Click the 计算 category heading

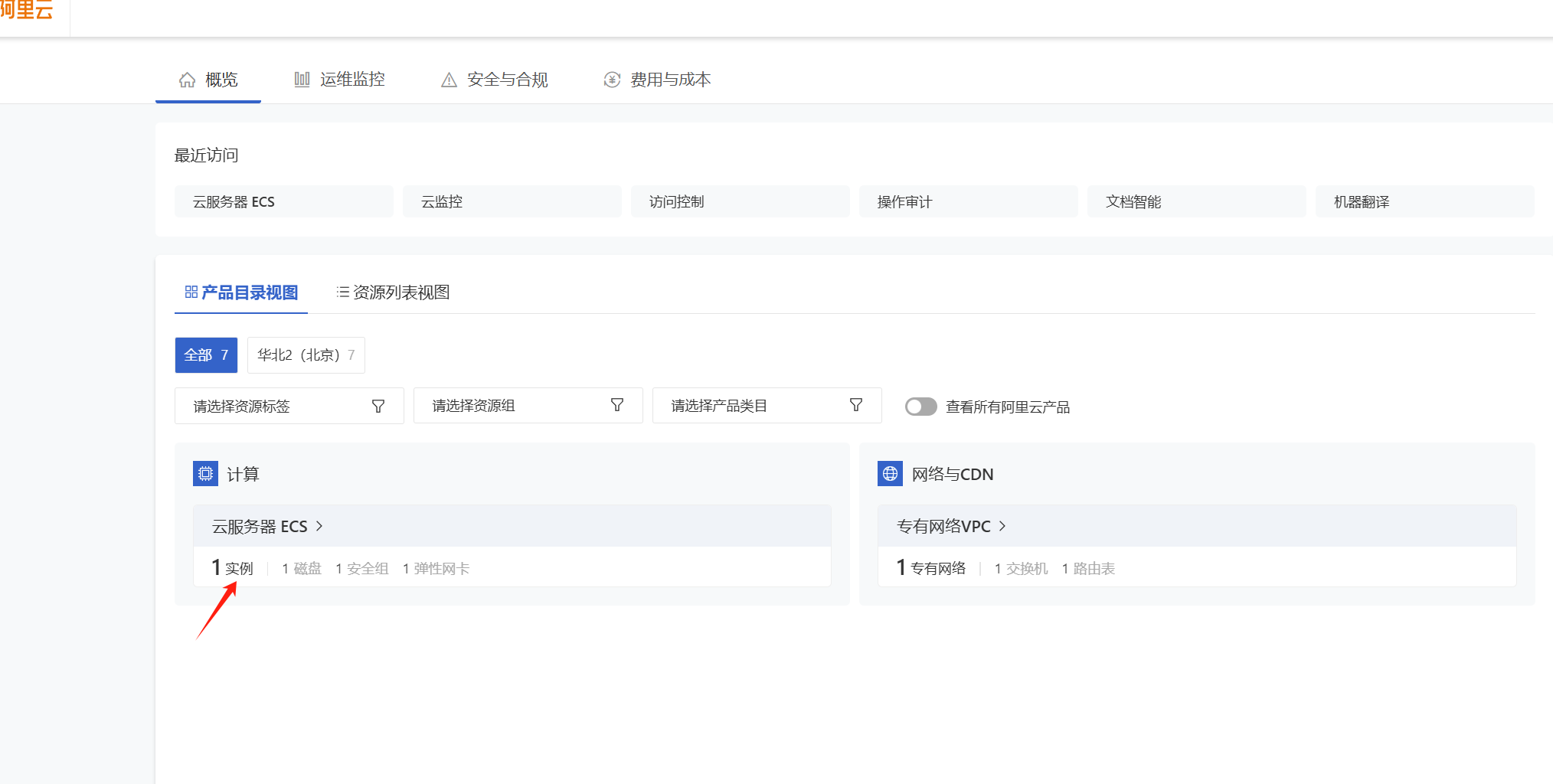[x=243, y=475]
